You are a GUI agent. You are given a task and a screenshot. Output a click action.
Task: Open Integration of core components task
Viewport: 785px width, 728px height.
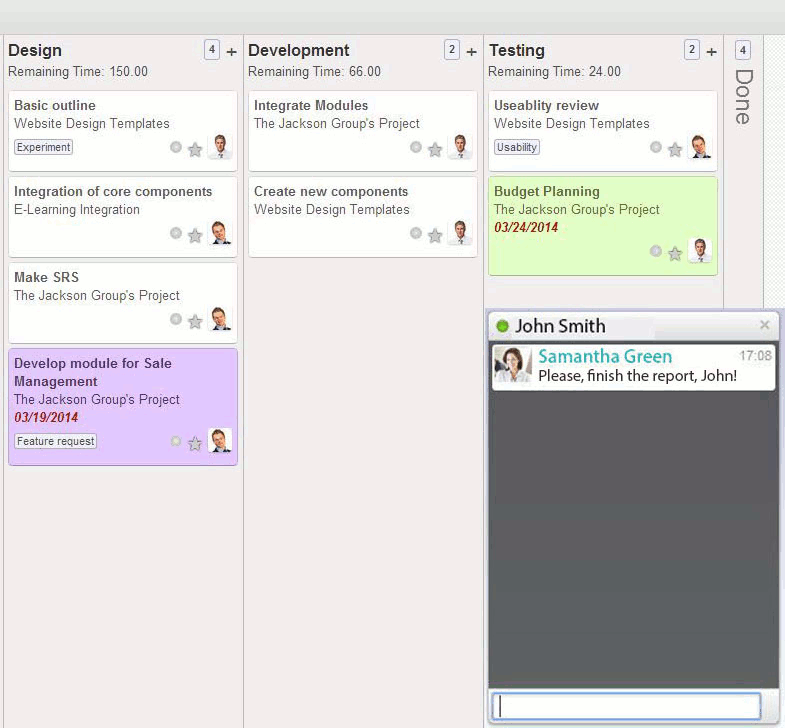[113, 192]
